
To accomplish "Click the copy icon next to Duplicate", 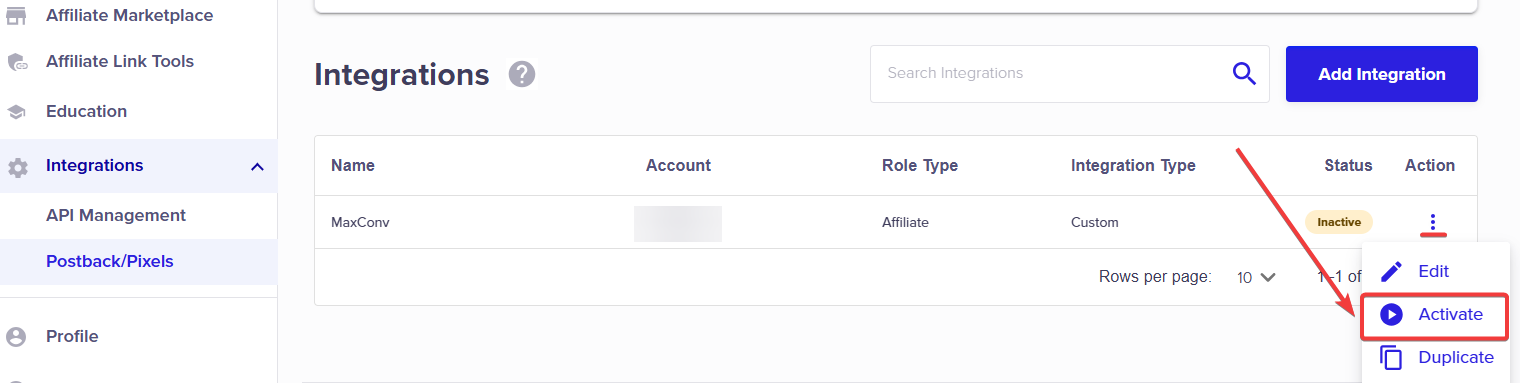I will click(1391, 358).
